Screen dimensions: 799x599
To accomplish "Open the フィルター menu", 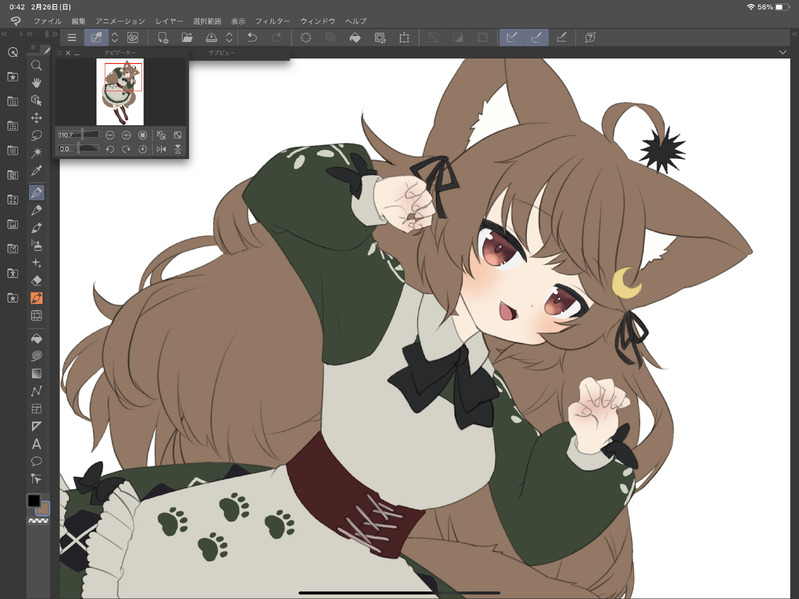I will pos(273,21).
